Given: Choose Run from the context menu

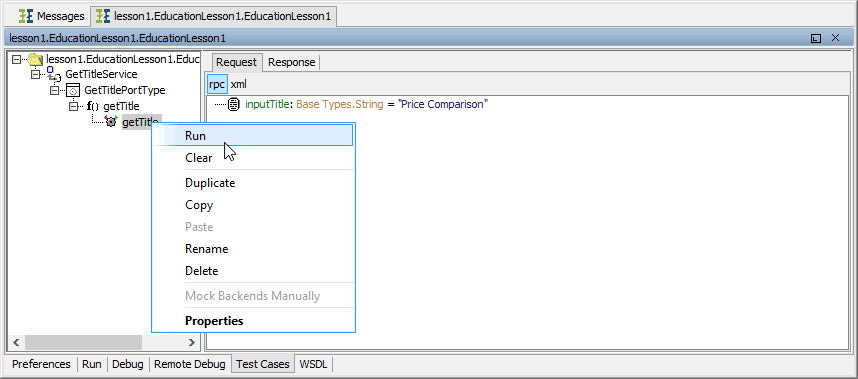Looking at the screenshot, I should click(253, 135).
